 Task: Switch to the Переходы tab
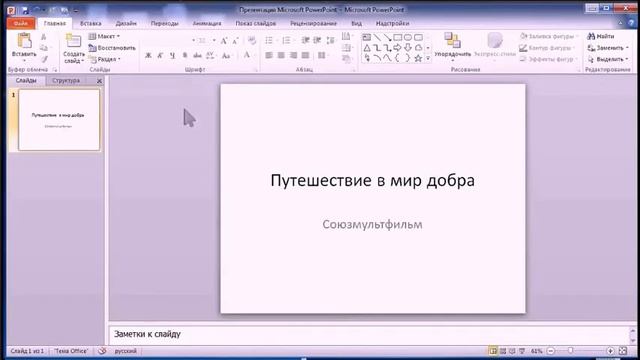tap(164, 23)
